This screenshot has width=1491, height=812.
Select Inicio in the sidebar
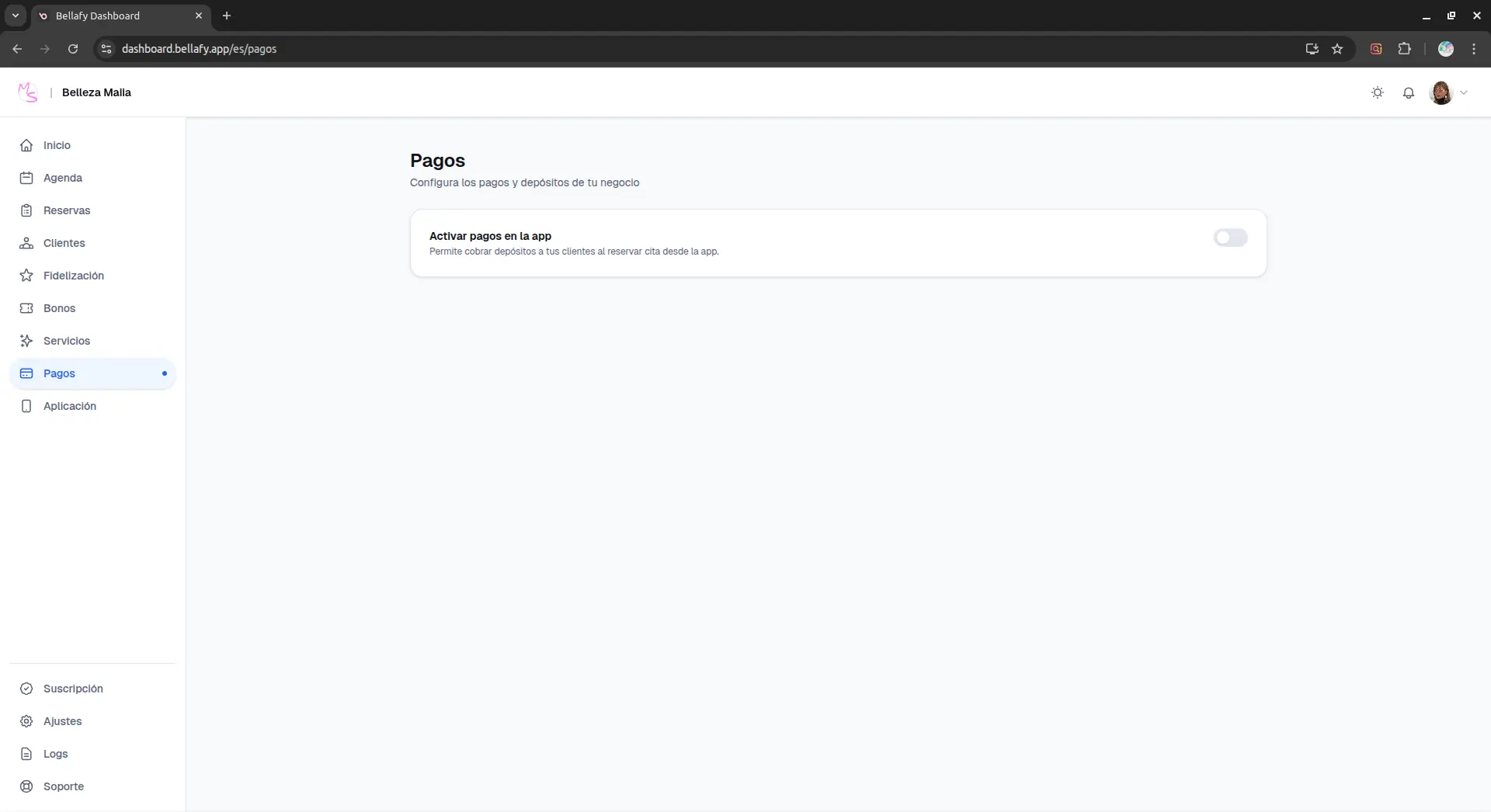point(55,145)
